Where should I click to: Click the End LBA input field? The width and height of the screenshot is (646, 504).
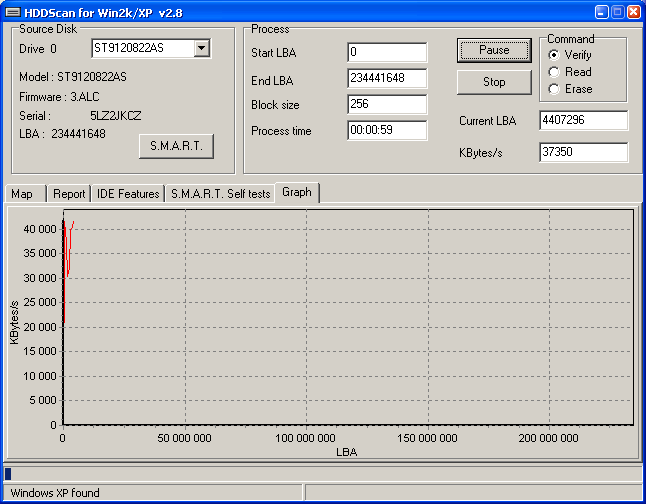click(387, 78)
